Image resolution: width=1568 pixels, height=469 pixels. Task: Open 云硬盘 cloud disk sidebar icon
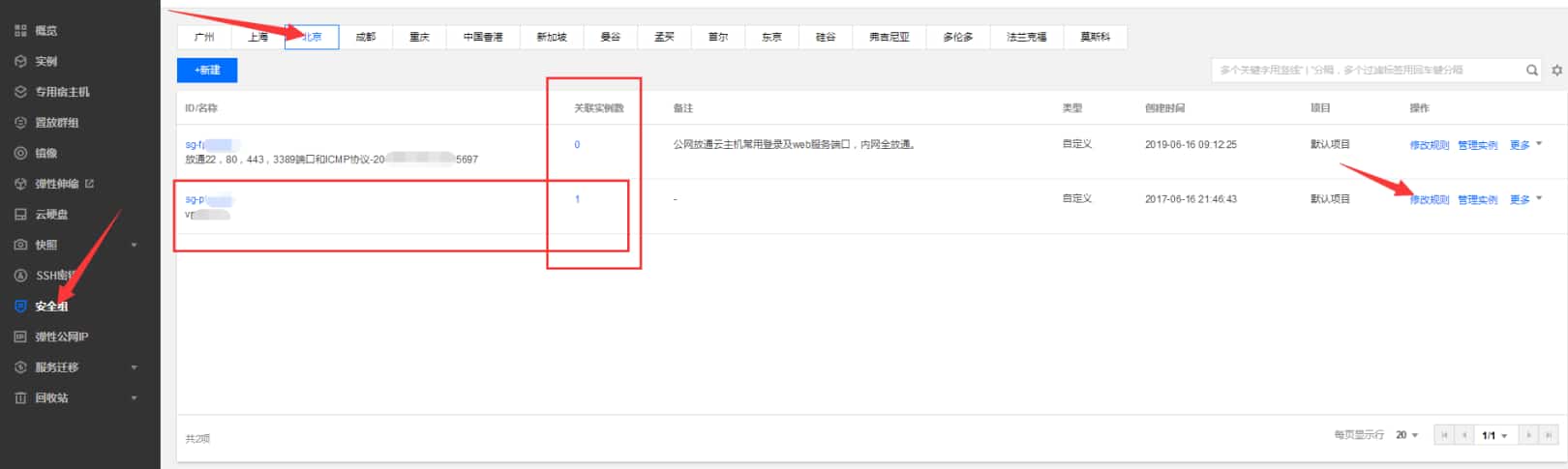(20, 215)
